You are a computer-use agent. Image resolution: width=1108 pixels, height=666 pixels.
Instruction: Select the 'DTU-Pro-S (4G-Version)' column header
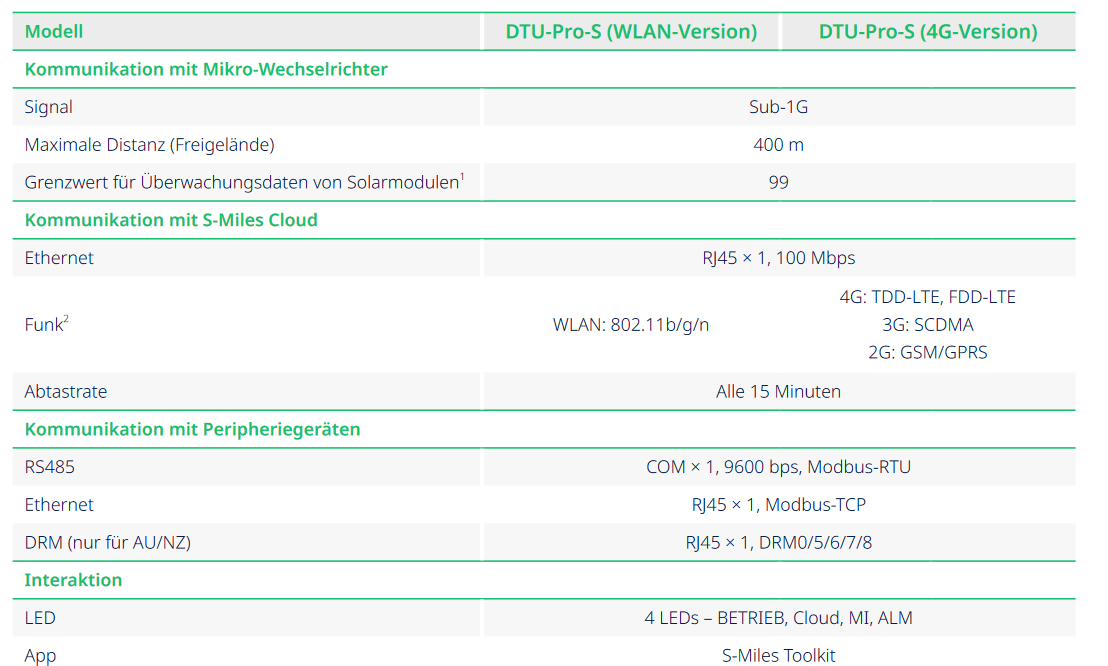(x=928, y=32)
